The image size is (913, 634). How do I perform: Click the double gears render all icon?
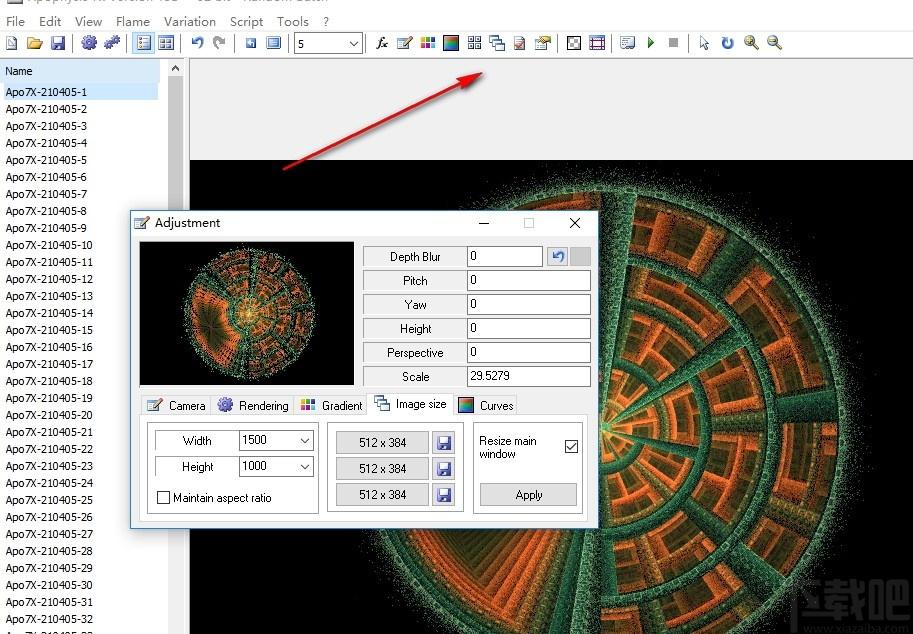pyautogui.click(x=112, y=43)
